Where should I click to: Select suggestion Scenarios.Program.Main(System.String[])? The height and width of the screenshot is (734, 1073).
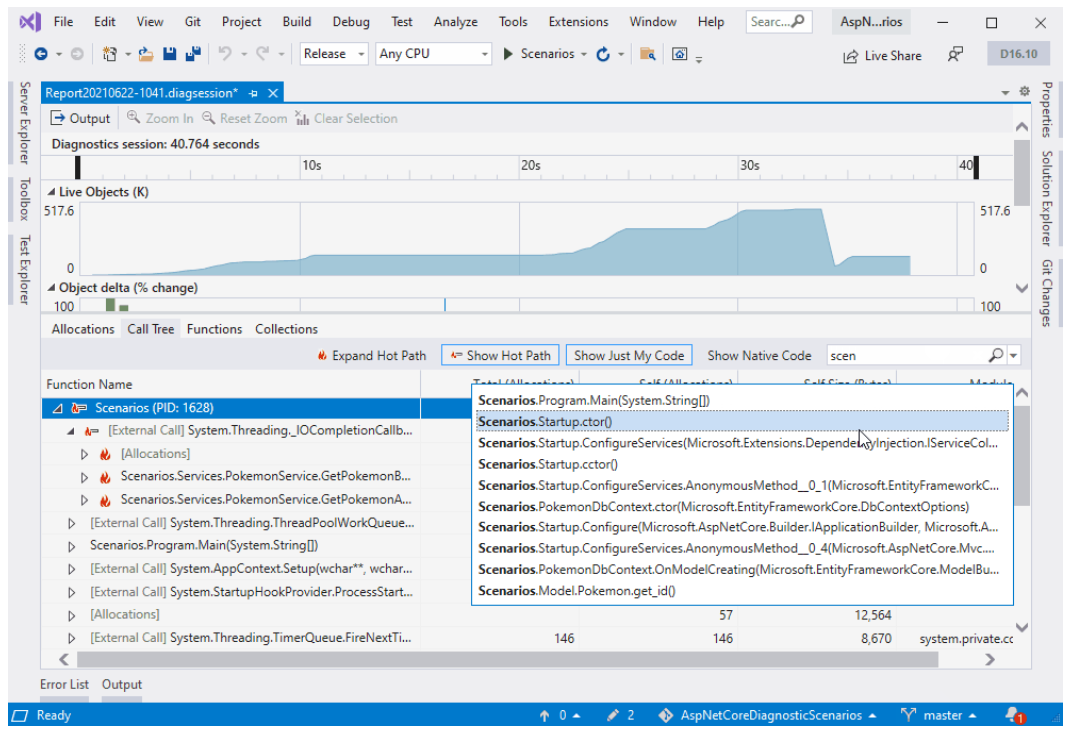742,401
